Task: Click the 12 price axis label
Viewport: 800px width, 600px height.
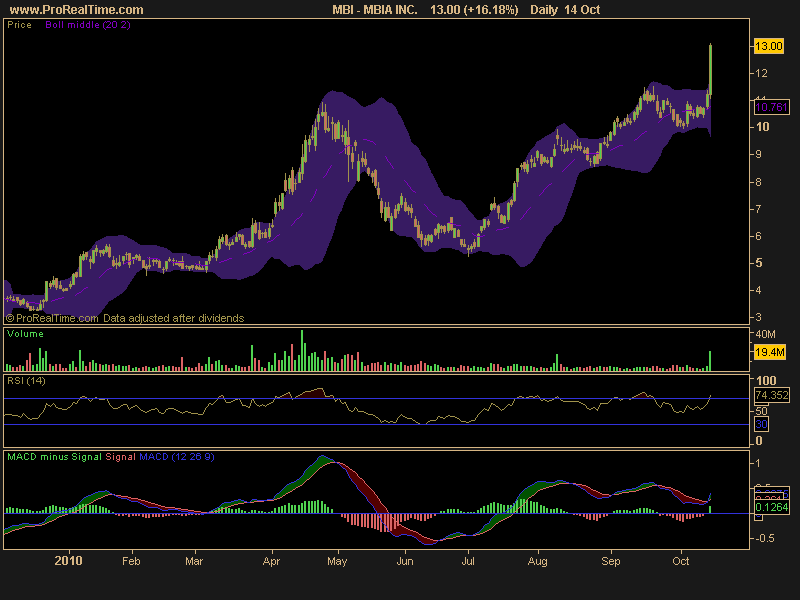Action: (x=762, y=73)
